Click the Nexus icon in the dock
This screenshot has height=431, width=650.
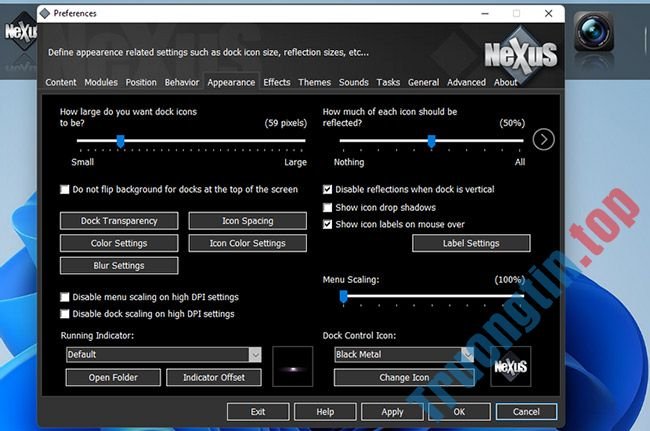click(19, 31)
